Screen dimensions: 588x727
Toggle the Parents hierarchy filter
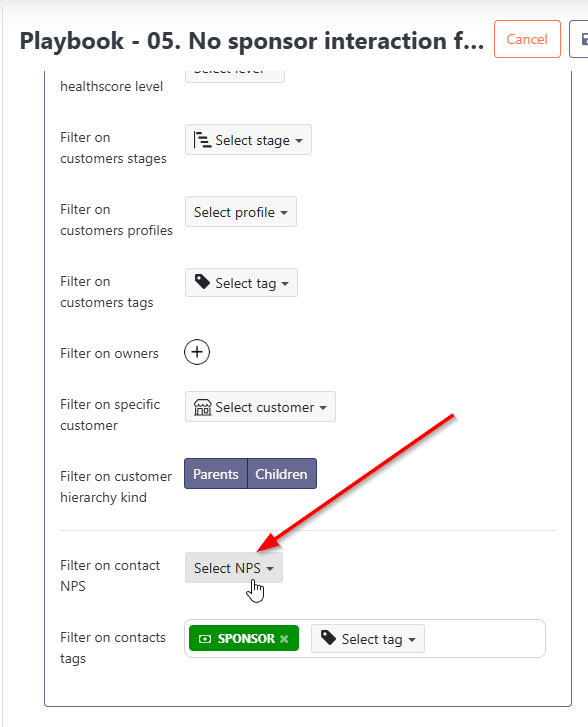(216, 474)
